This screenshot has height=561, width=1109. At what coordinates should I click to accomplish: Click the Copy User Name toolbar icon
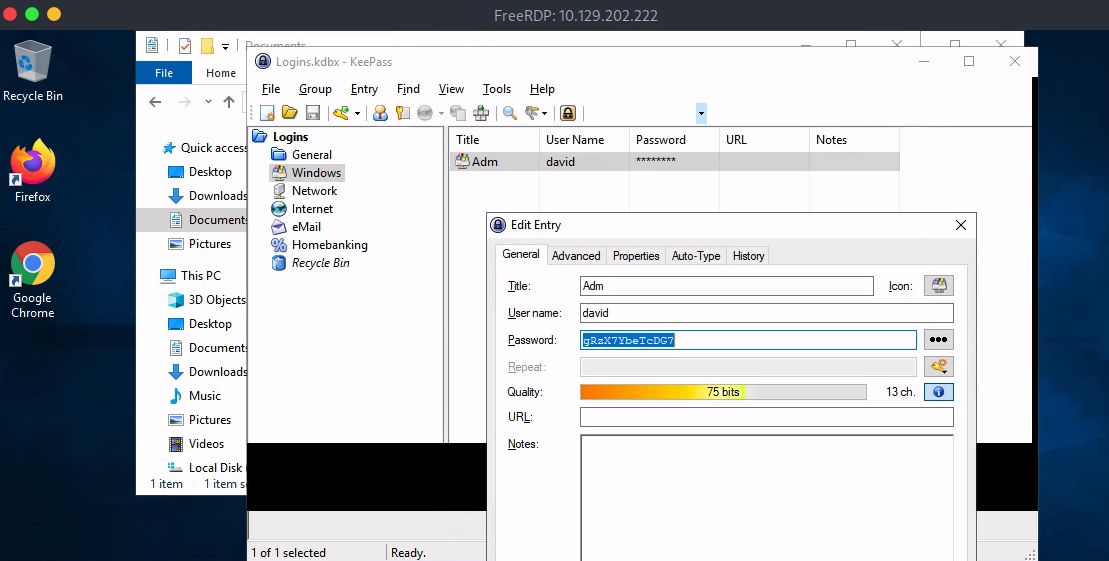point(381,112)
